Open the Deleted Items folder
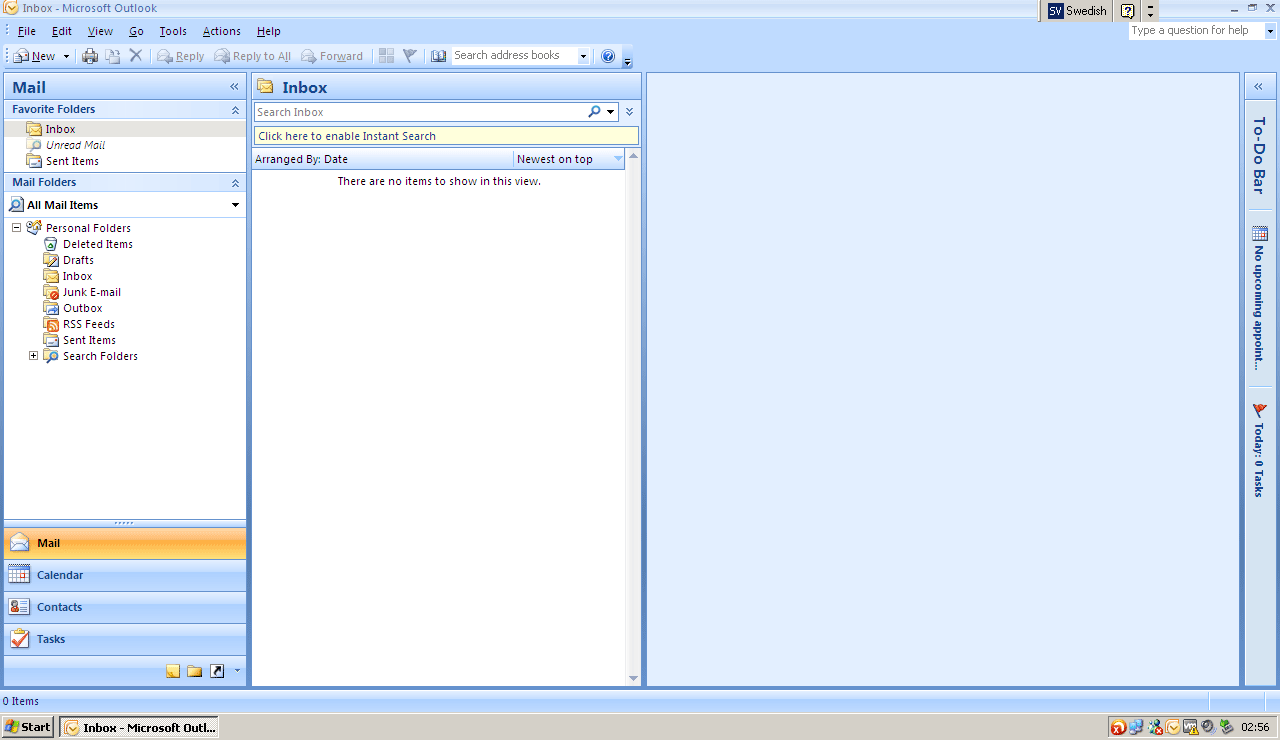 pyautogui.click(x=97, y=244)
